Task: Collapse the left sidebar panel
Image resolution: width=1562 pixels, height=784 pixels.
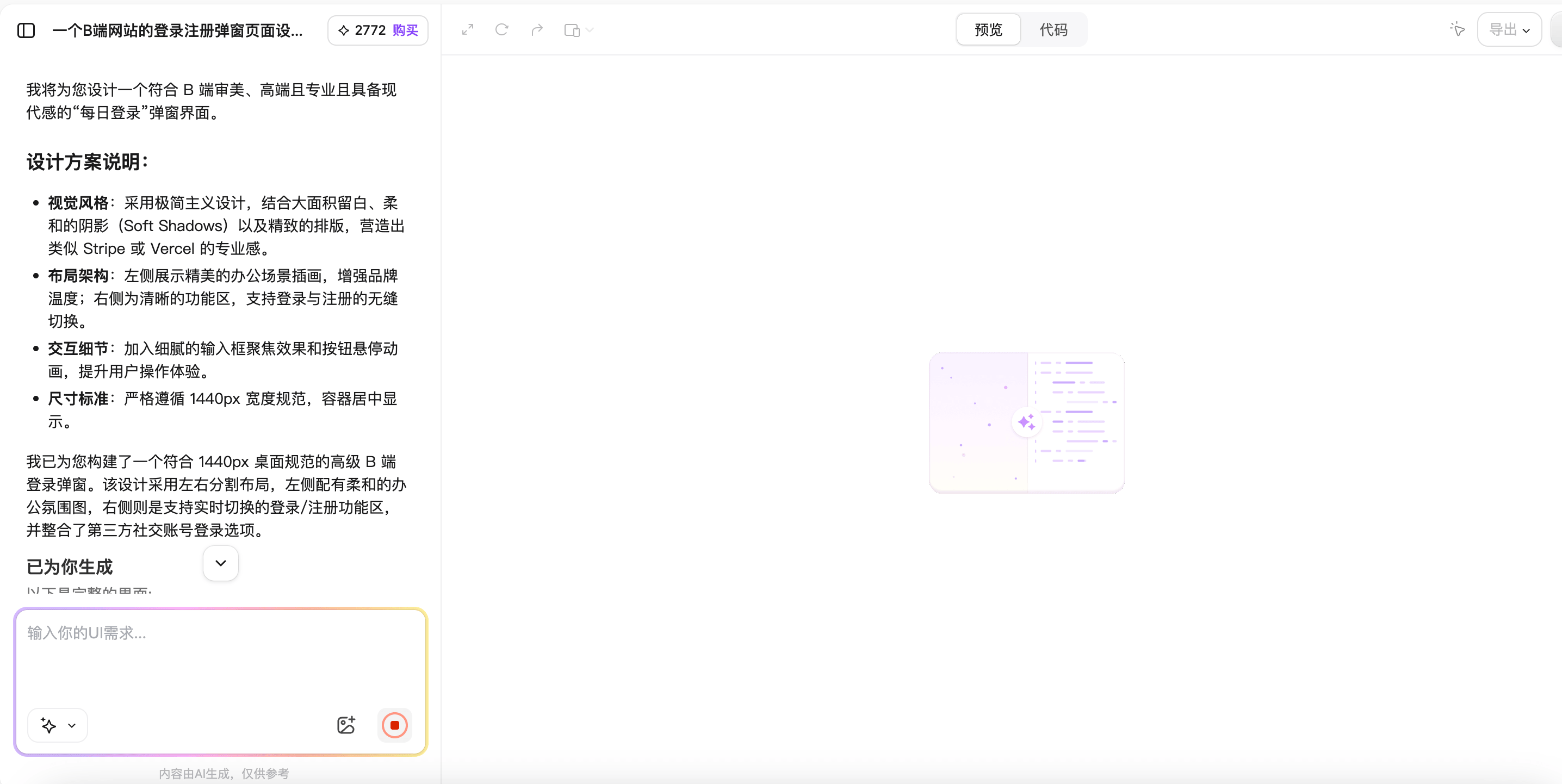Action: coord(26,30)
